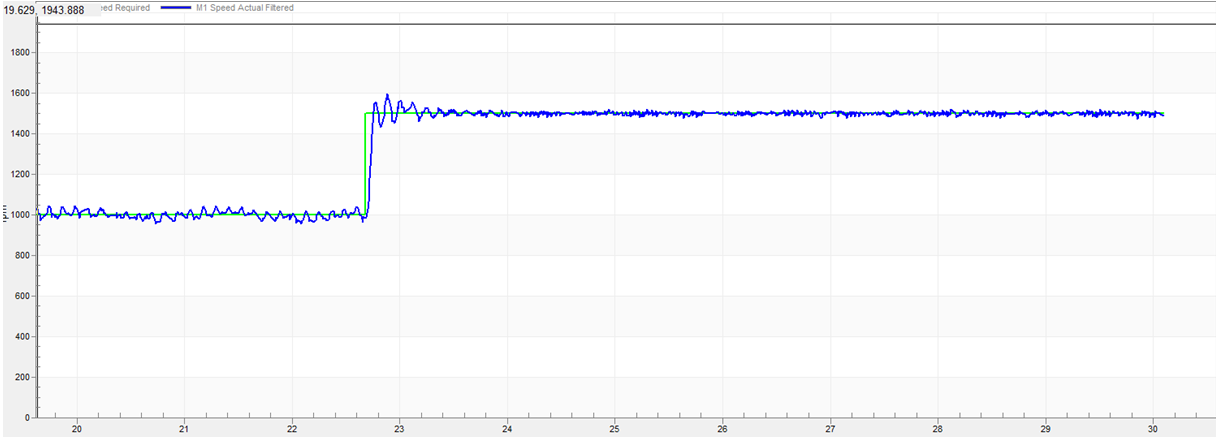Click the overshoot peak of the blue speed trace
1216x438 pixels.
pos(387,95)
